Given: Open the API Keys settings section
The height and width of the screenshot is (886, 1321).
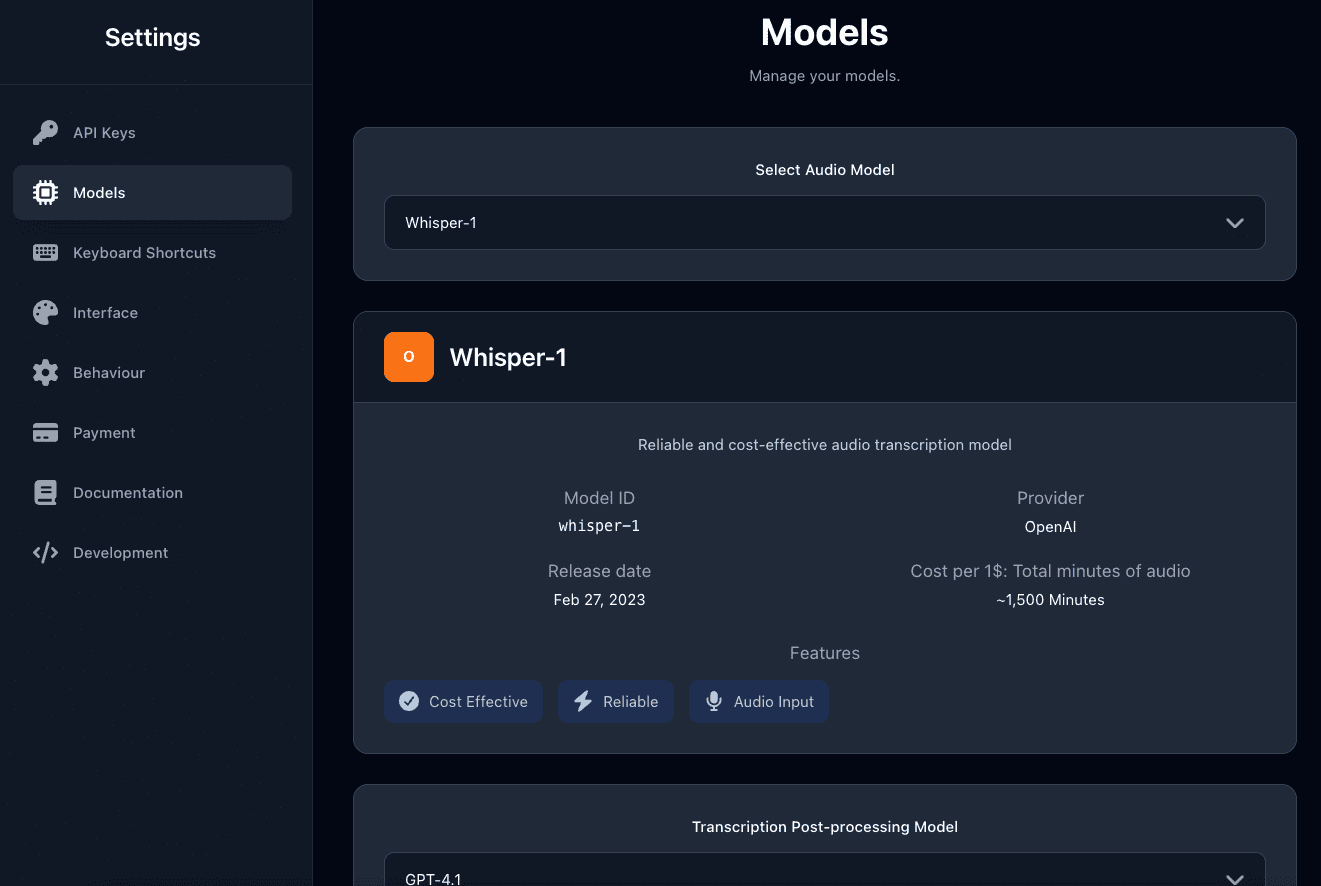Looking at the screenshot, I should tap(152, 133).
